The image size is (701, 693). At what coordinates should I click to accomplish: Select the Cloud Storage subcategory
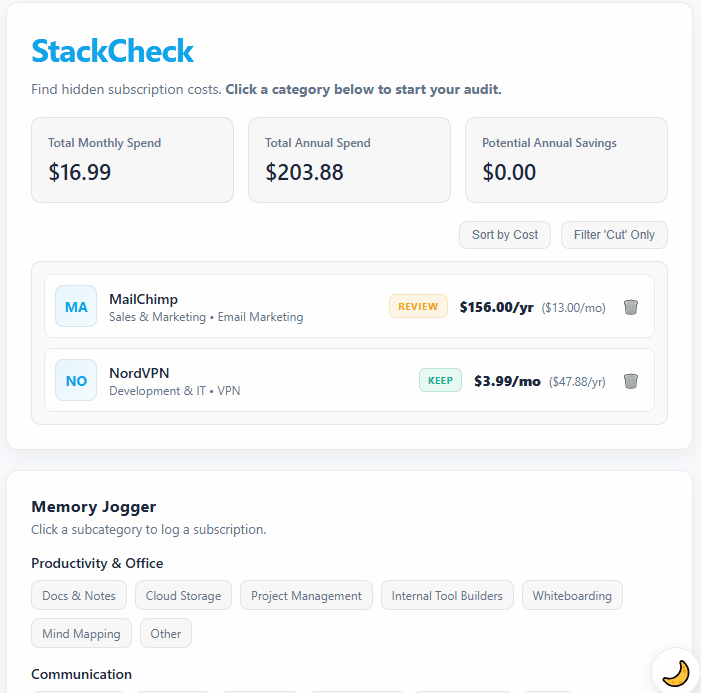183,596
